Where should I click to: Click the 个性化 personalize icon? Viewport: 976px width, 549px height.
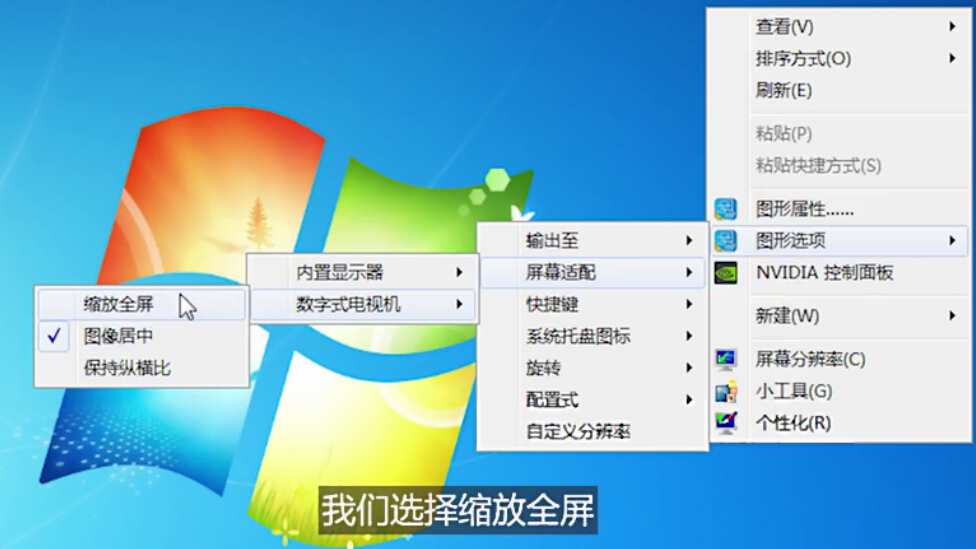pyautogui.click(x=726, y=423)
